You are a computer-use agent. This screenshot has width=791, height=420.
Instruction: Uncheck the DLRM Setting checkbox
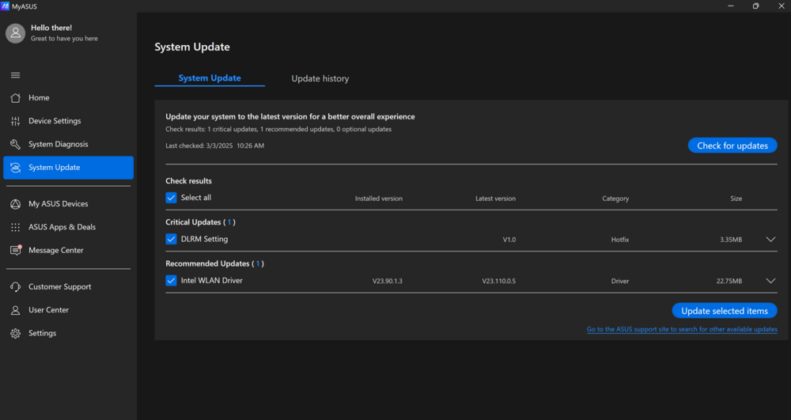point(171,239)
